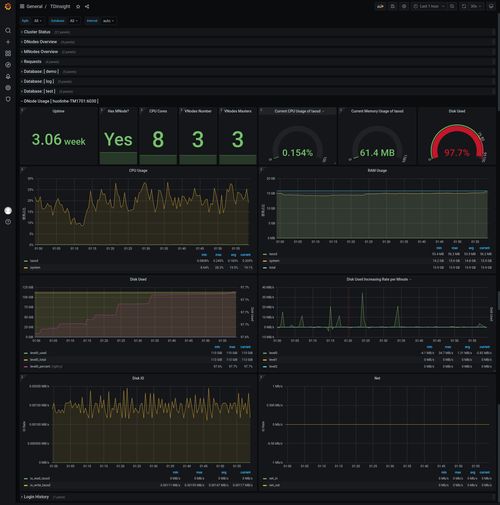Expand the DNodes Overview row
This screenshot has width=500, height=505.
click(40, 42)
